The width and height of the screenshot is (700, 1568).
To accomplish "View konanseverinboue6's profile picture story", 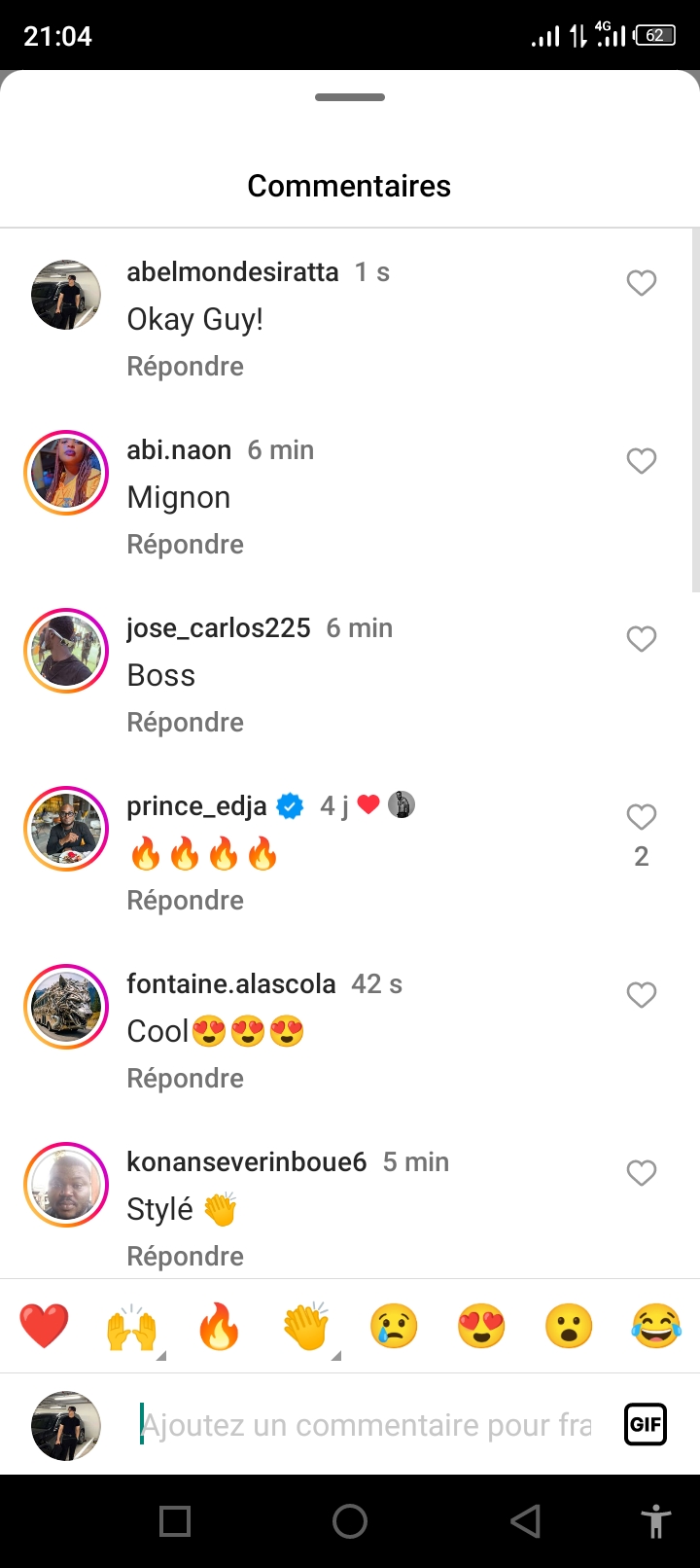I will click(x=66, y=1185).
